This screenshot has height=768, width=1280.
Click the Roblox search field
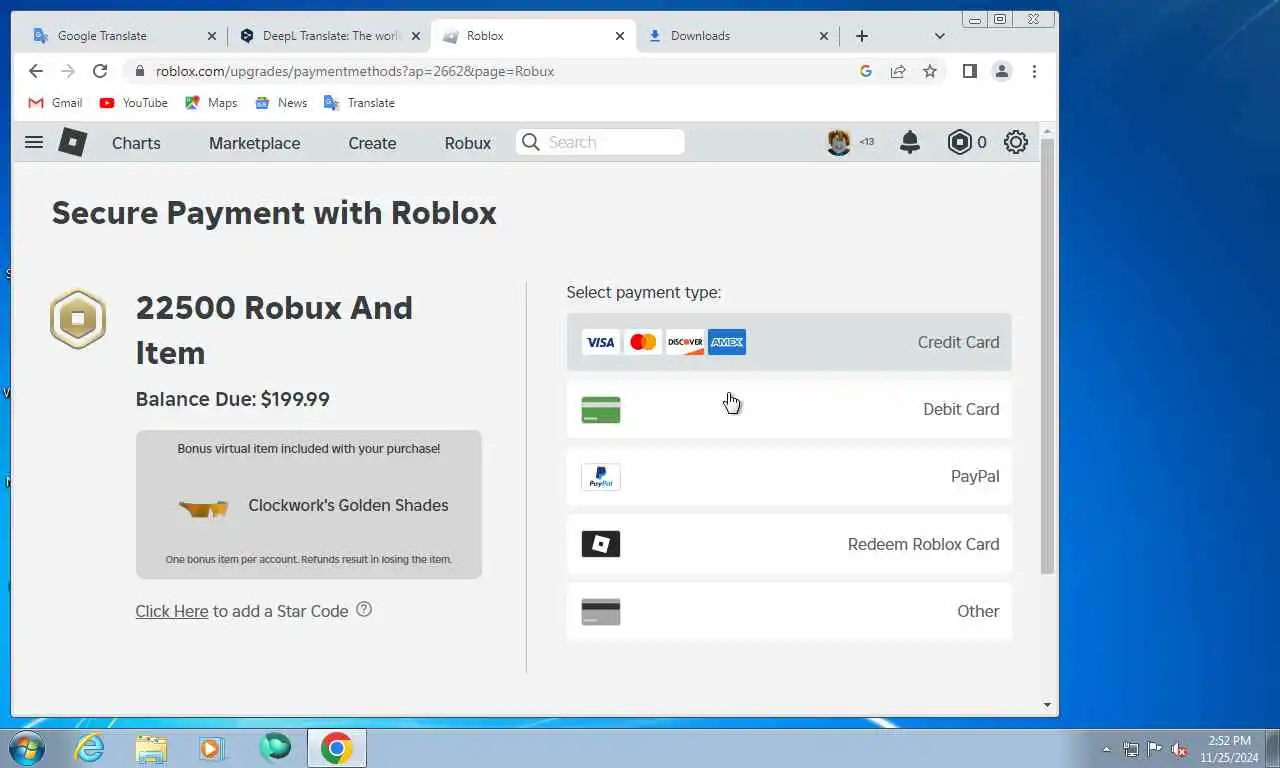[x=600, y=142]
